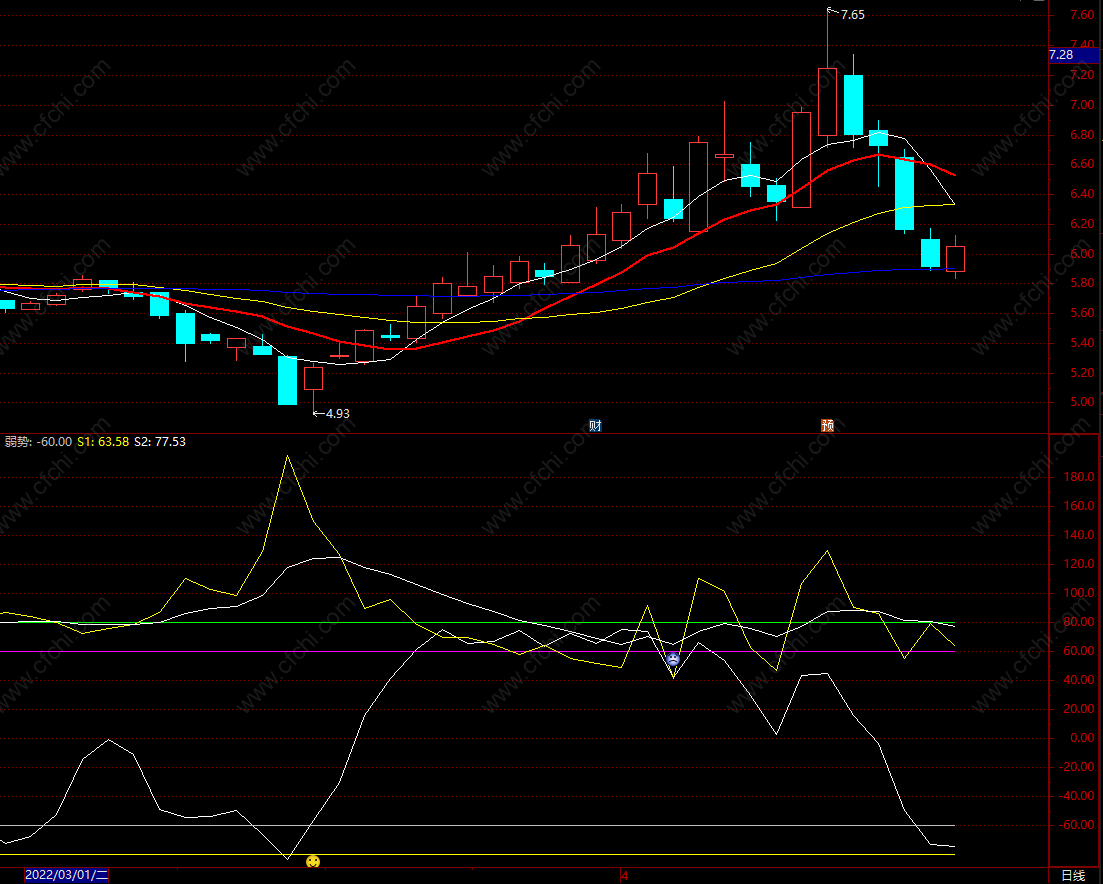
Task: Click the 5.00 price axis label
Action: 1082,403
